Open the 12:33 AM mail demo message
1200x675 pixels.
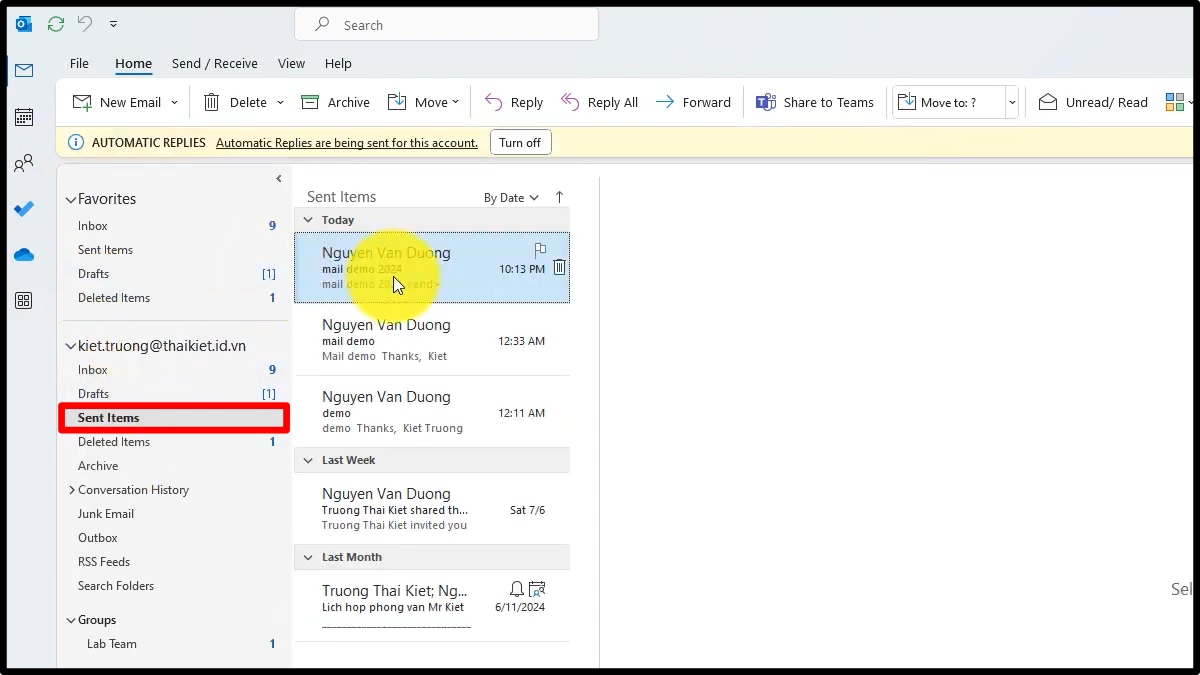pyautogui.click(x=432, y=340)
